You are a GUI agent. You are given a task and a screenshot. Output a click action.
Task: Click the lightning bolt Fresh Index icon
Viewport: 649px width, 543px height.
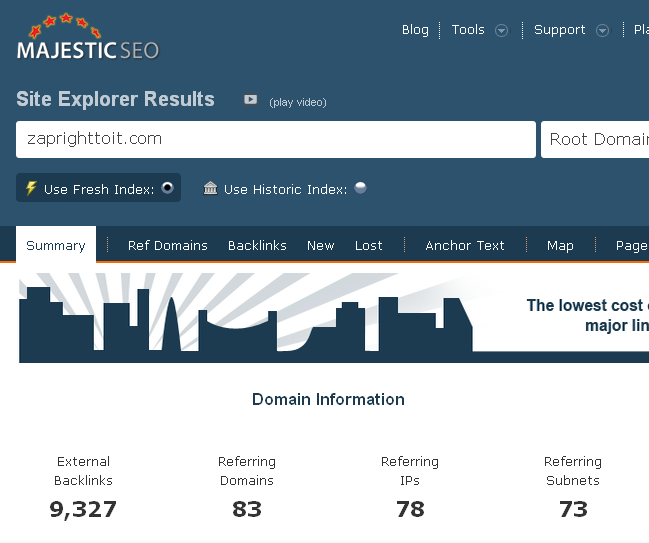pos(31,188)
